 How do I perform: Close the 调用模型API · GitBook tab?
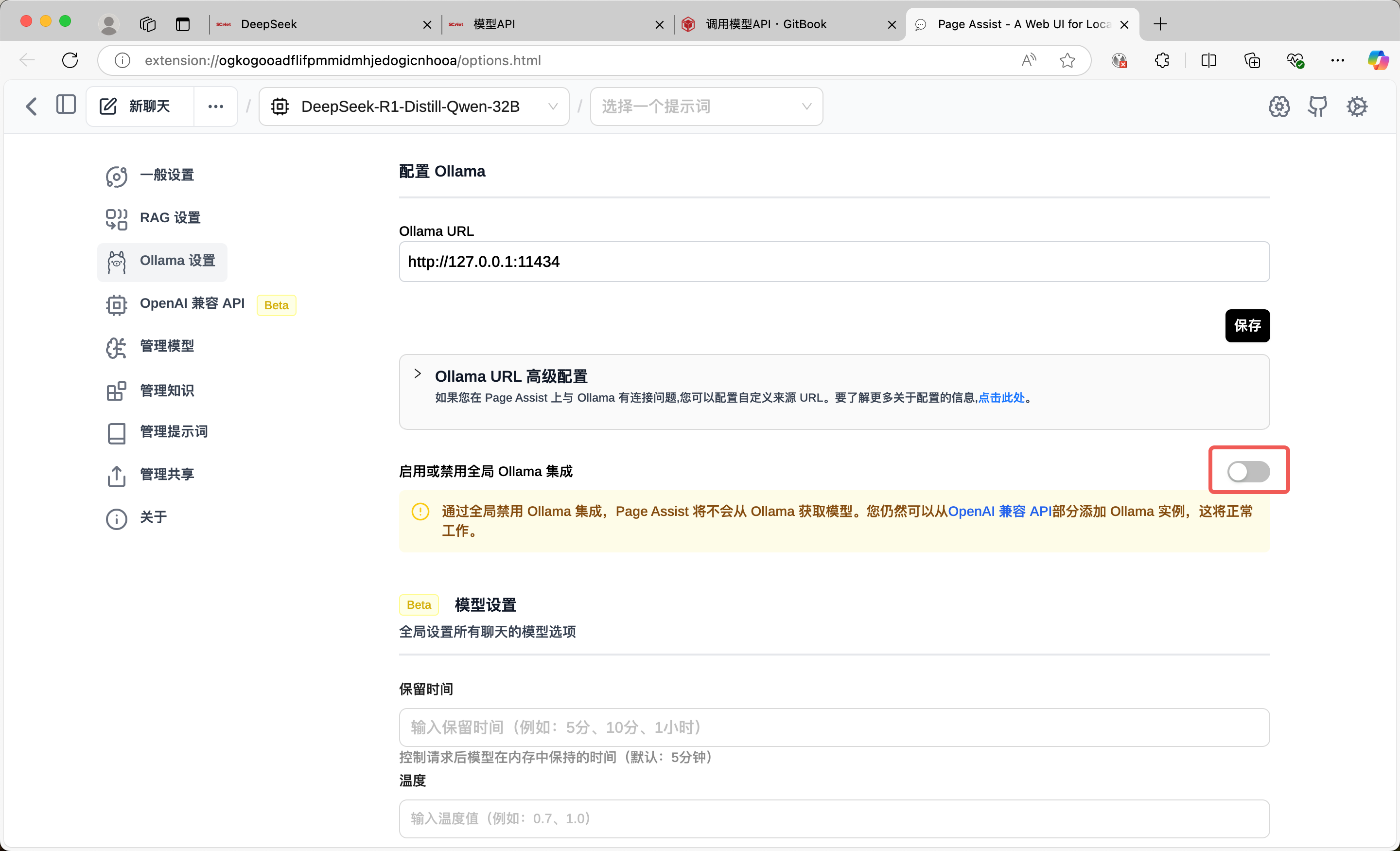(x=892, y=24)
